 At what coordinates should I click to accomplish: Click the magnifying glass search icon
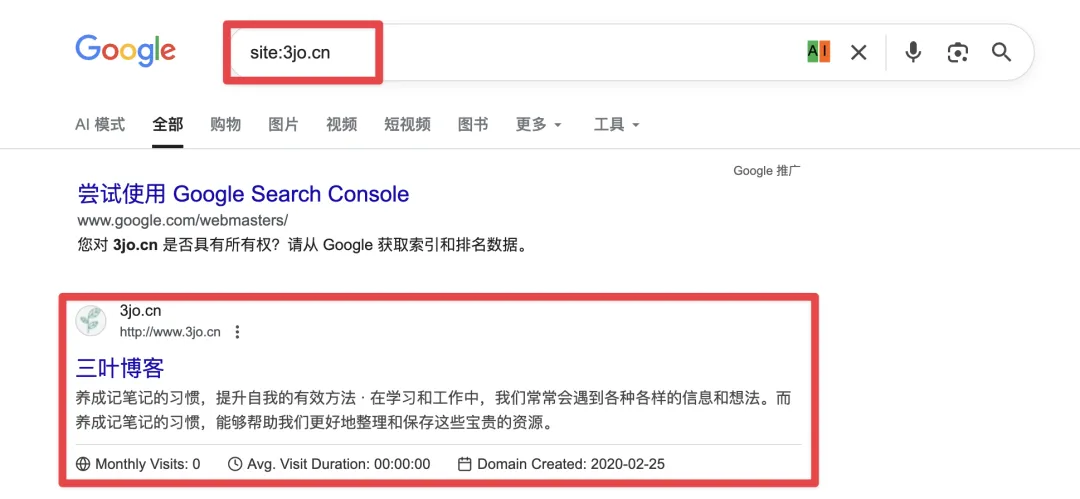[x=1002, y=52]
